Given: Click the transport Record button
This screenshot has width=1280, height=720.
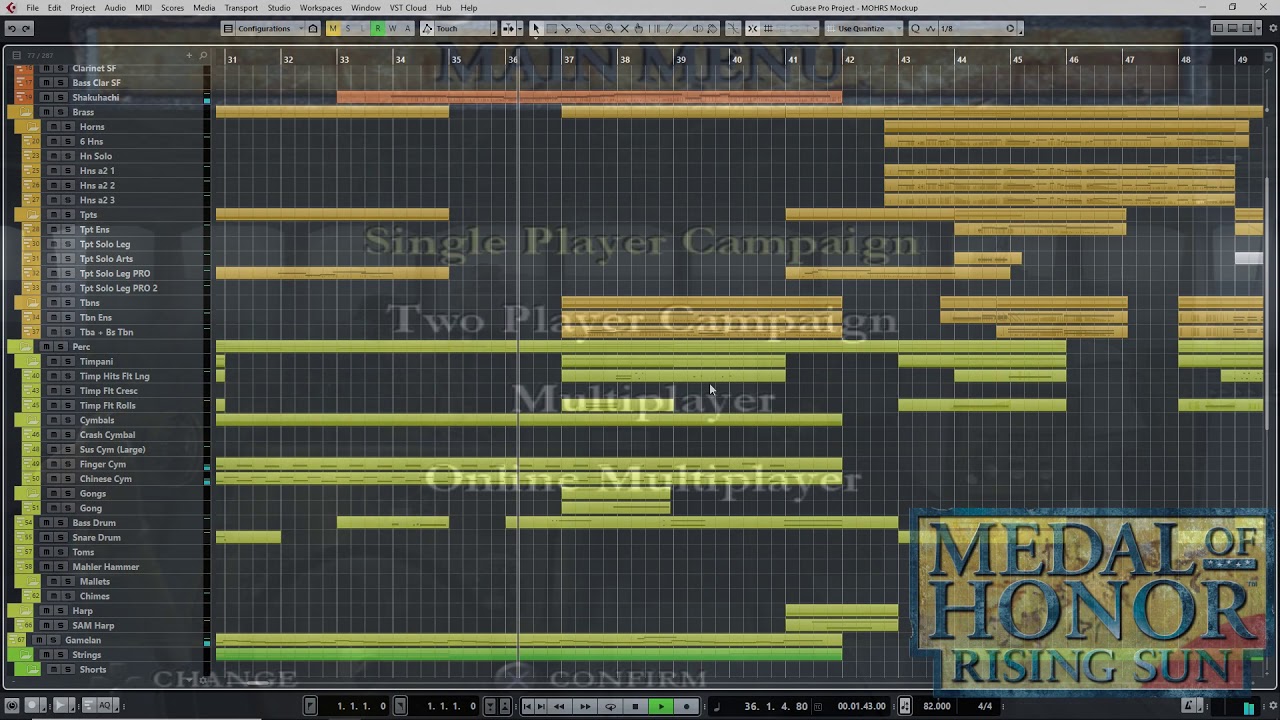Looking at the screenshot, I should (686, 706).
